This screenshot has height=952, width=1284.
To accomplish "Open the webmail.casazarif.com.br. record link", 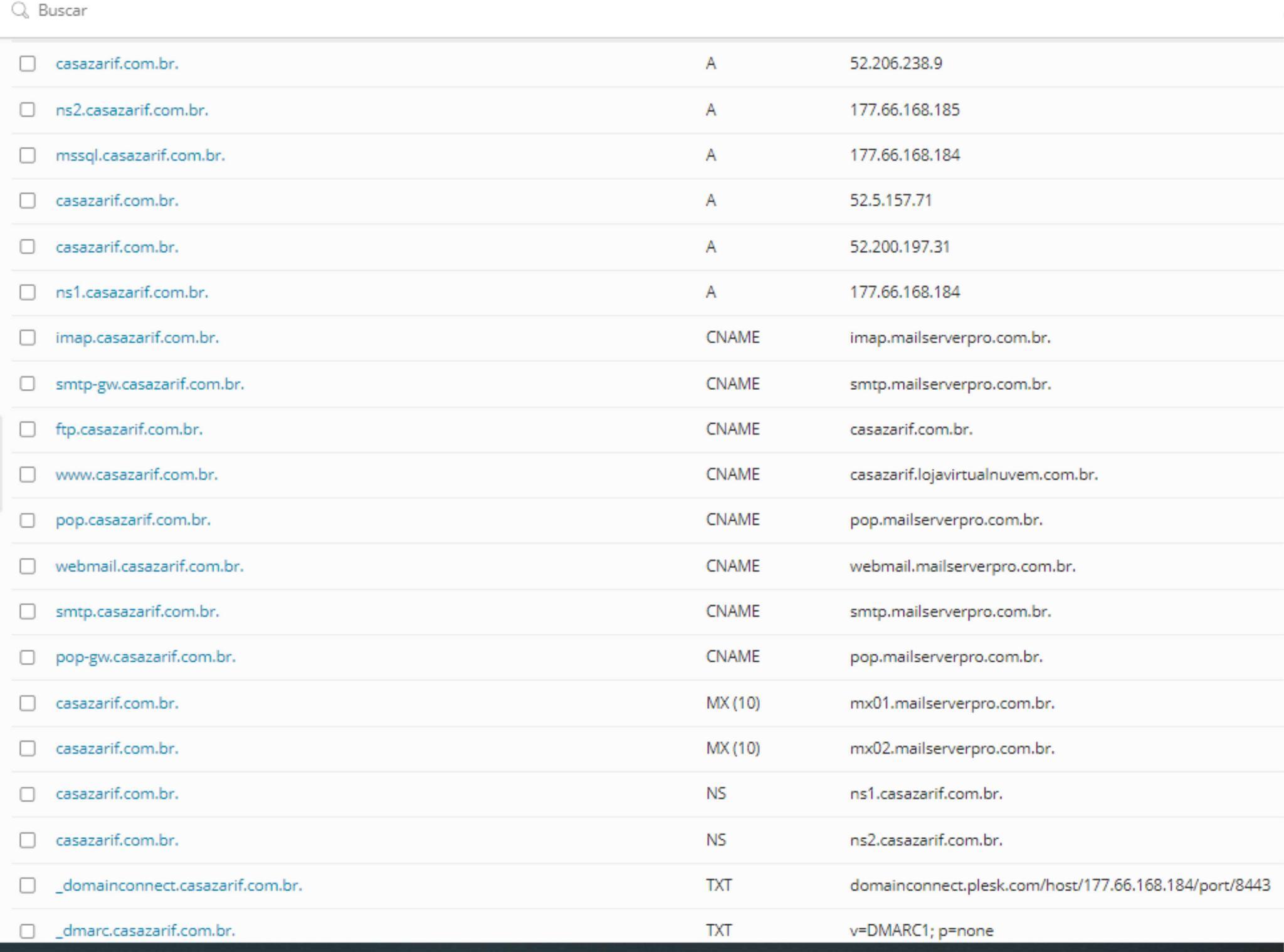I will 150,567.
